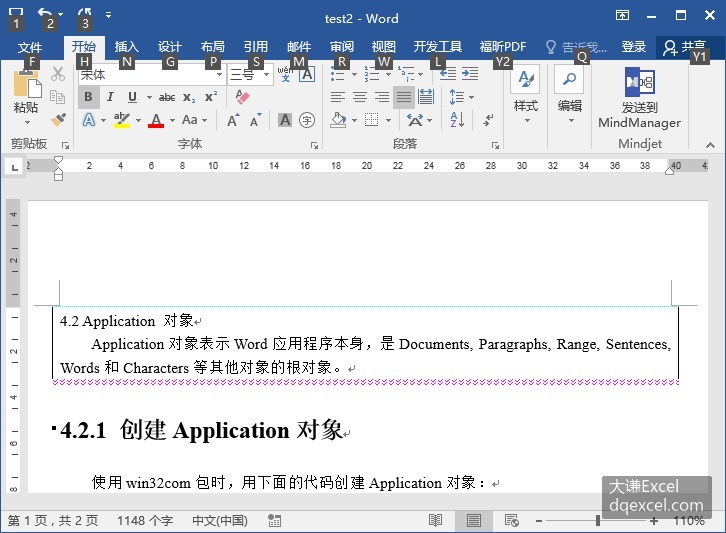Select Print Layout view
726x533 pixels.
point(473,520)
